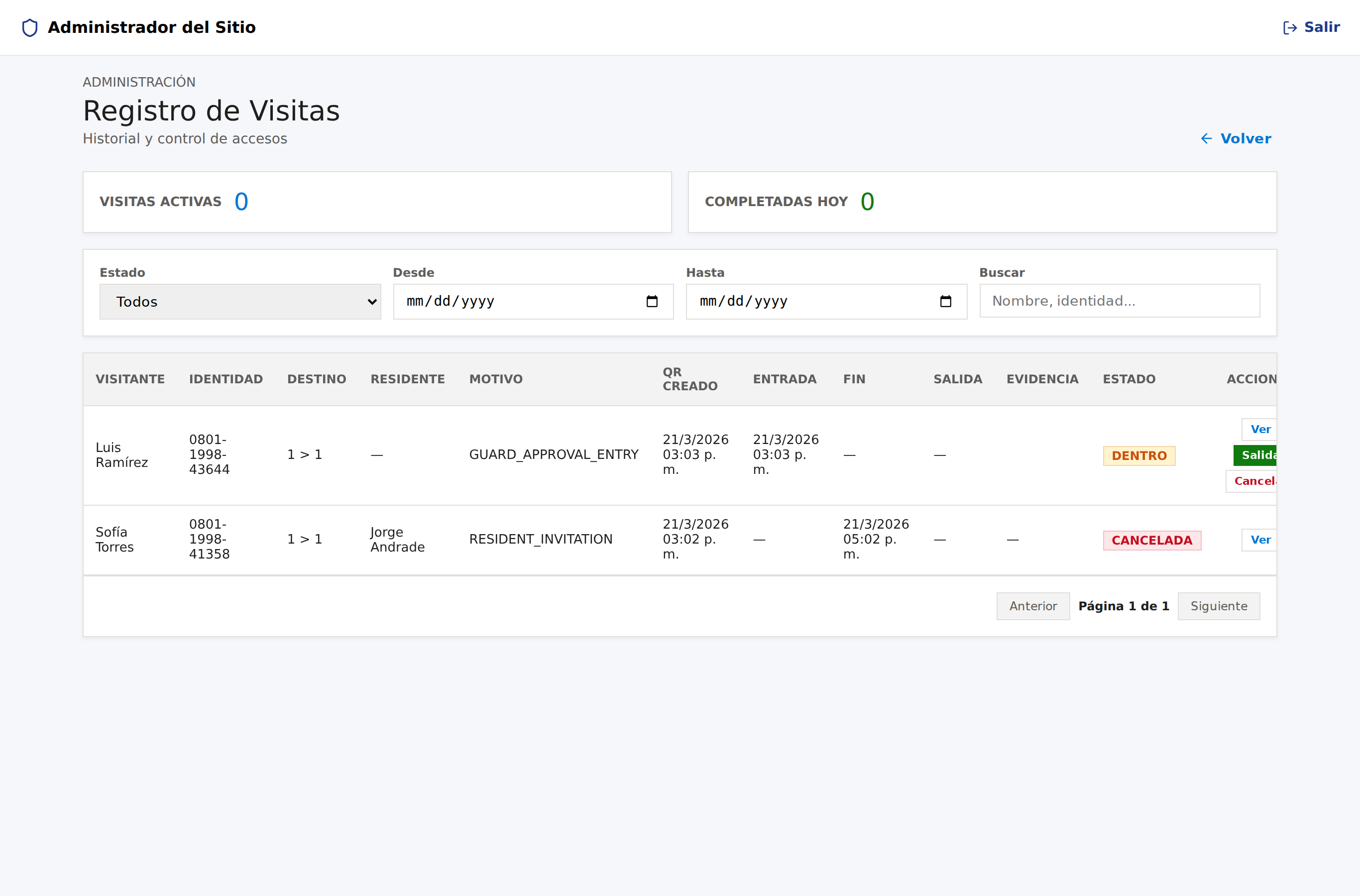
Task: Click the Completadas Hoy card
Action: pos(982,202)
